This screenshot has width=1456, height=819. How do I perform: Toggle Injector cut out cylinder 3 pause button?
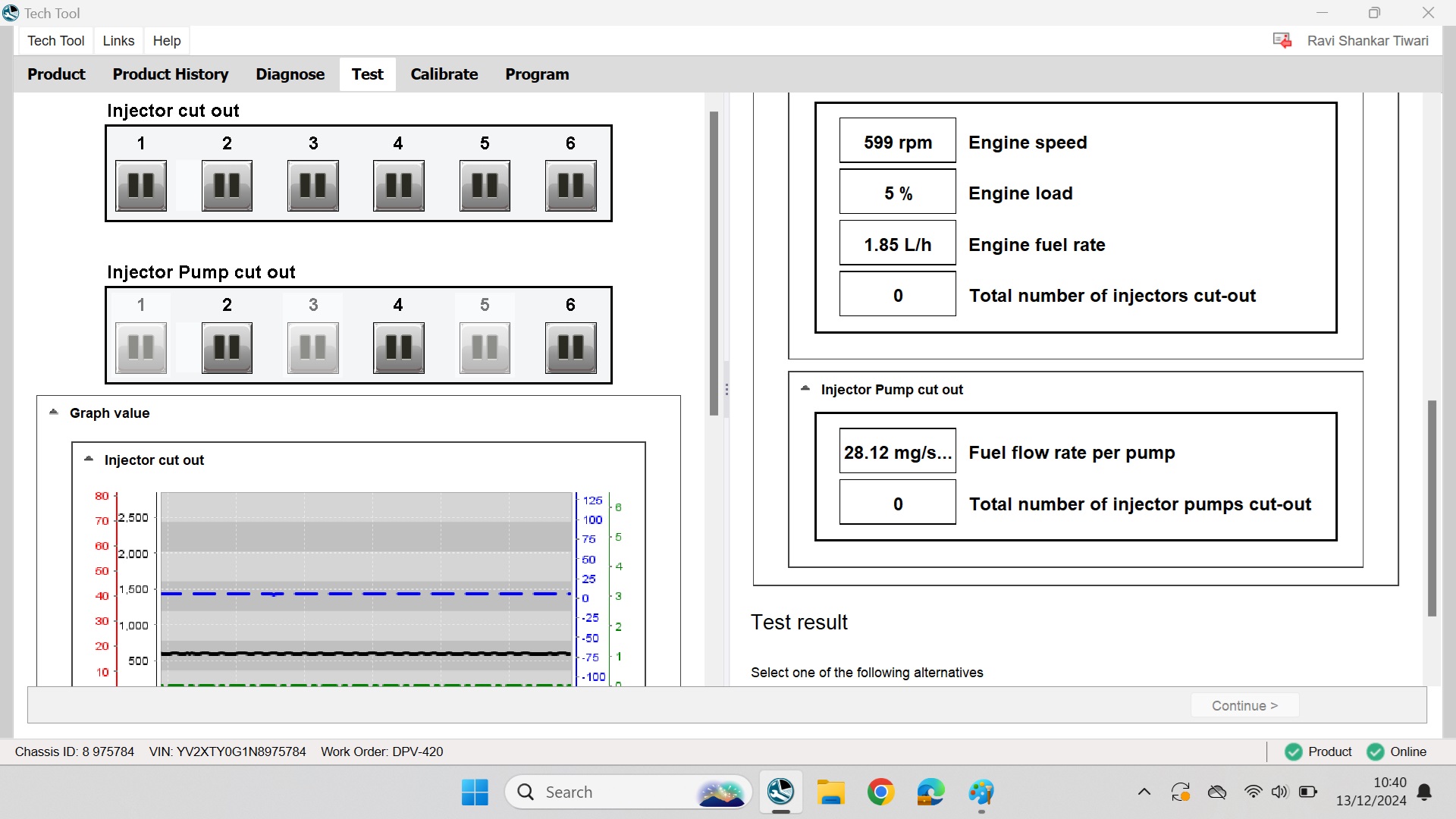pos(313,186)
